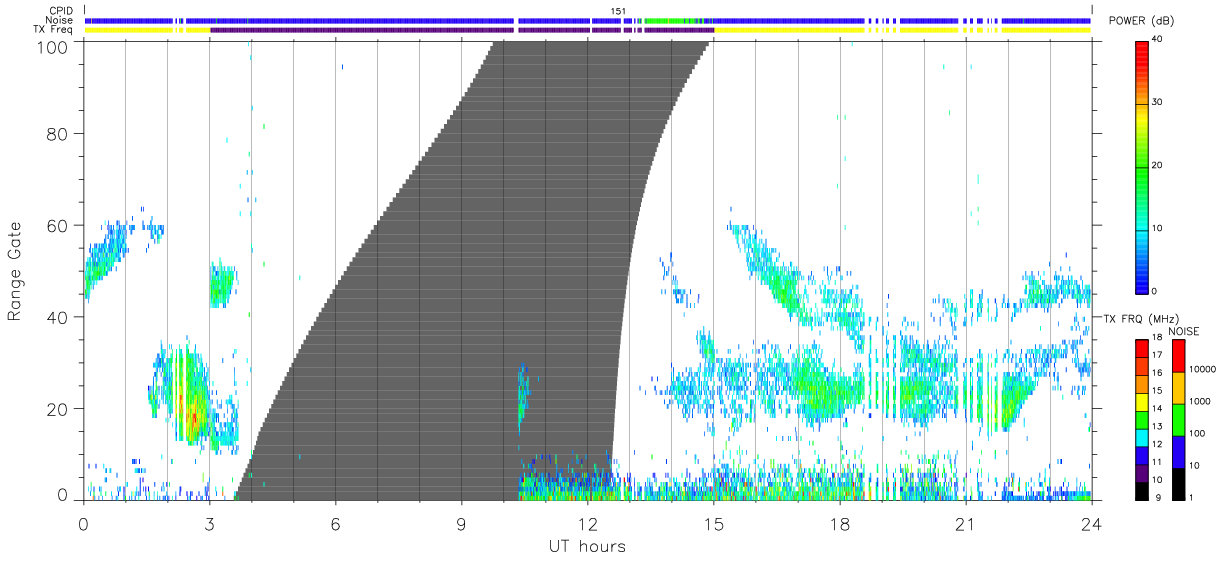Select the red segment of the TX FRQ color bar
Viewport: 1228px width, 567px height.
tap(1142, 349)
